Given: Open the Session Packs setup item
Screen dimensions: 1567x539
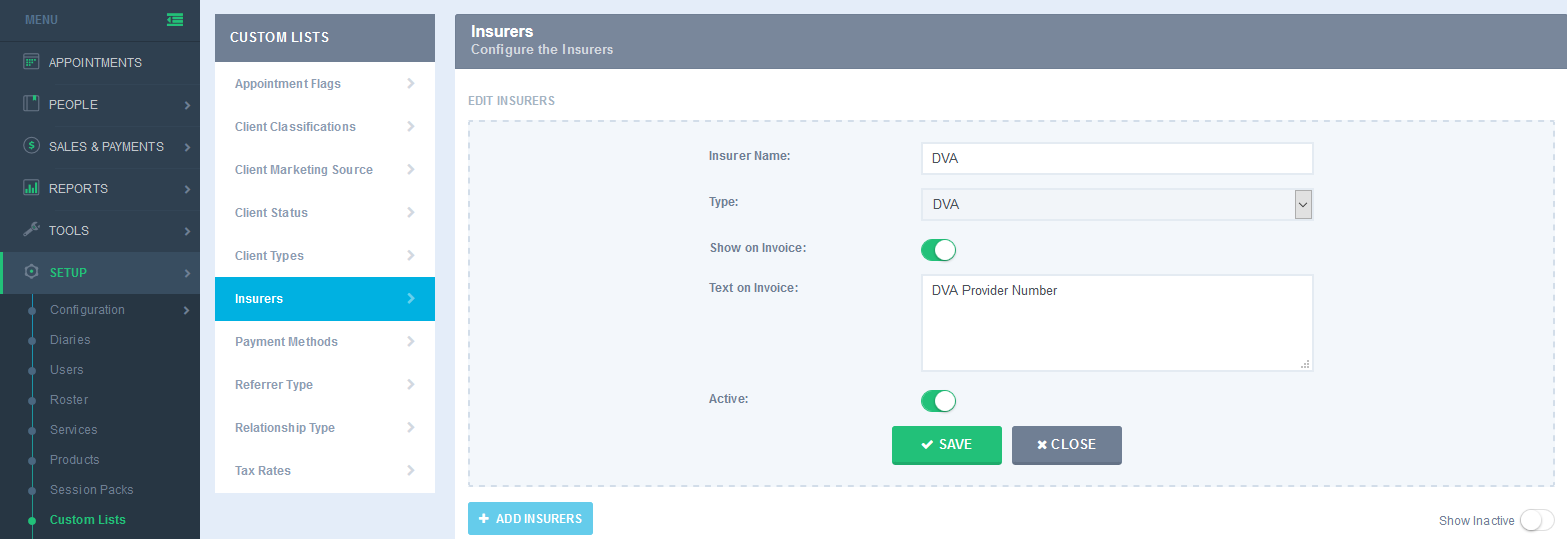Looking at the screenshot, I should click(92, 490).
